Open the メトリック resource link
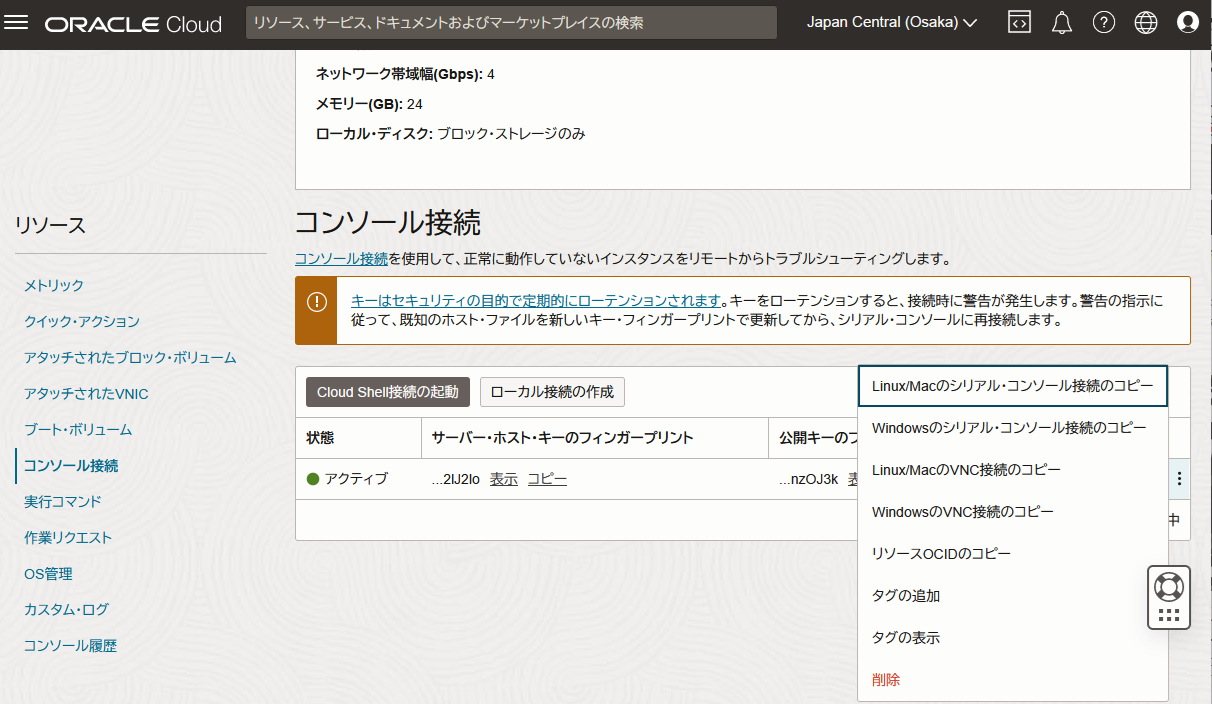Viewport: 1212px width, 704px height. point(54,286)
